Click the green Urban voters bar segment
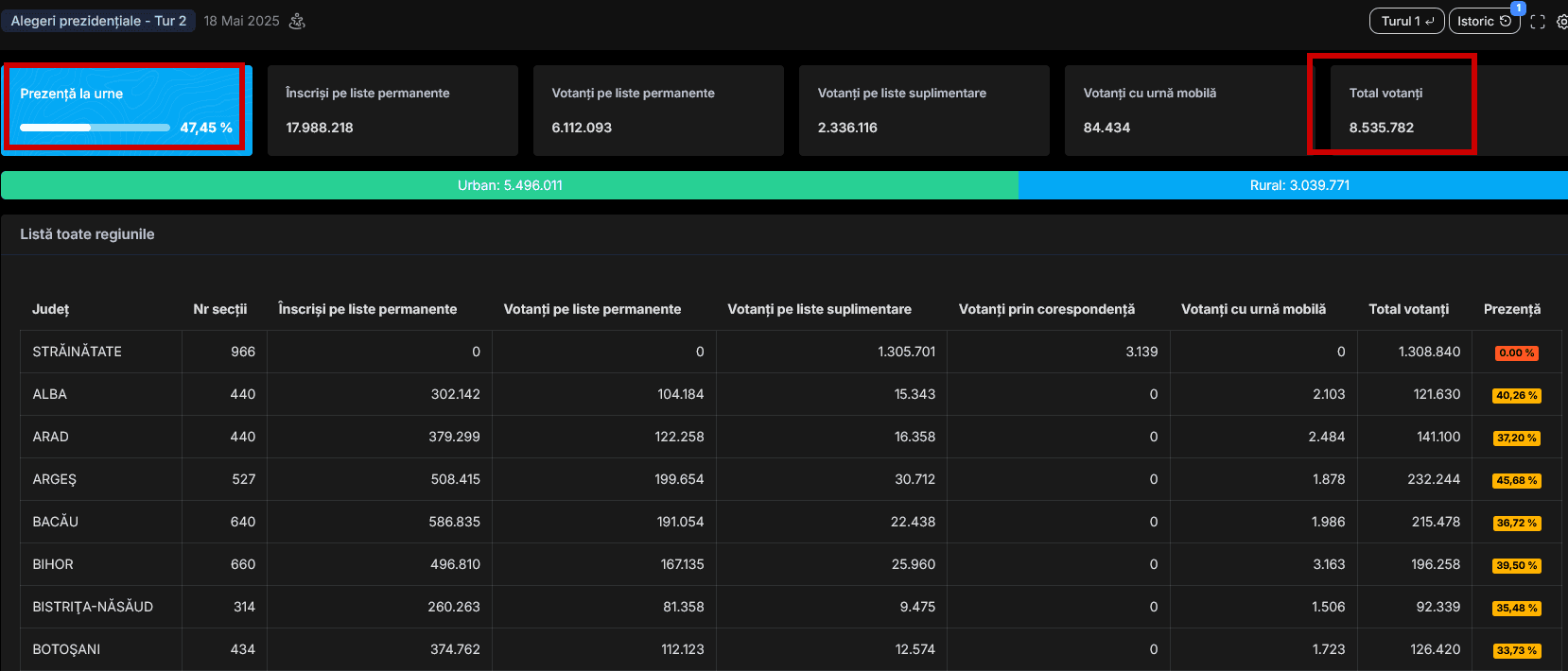 510,185
